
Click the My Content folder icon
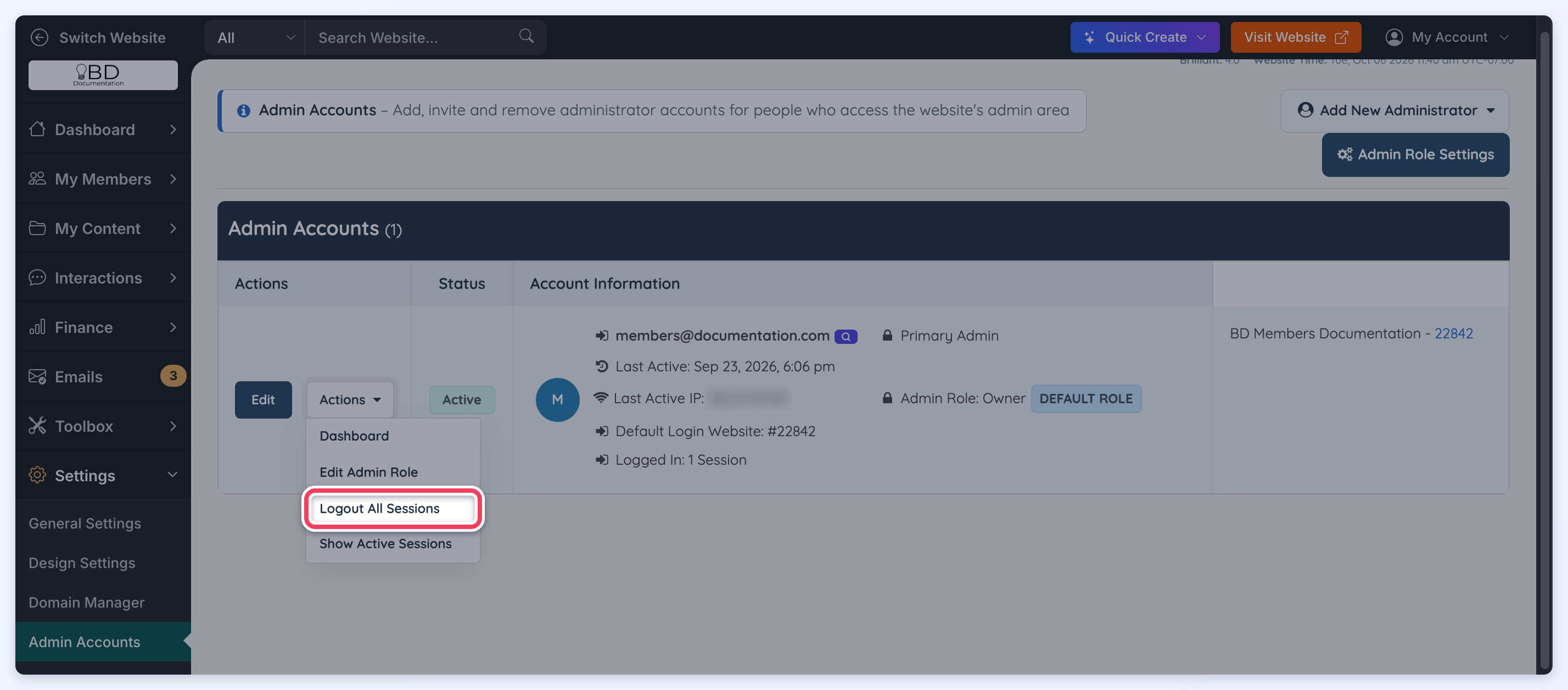click(x=37, y=228)
